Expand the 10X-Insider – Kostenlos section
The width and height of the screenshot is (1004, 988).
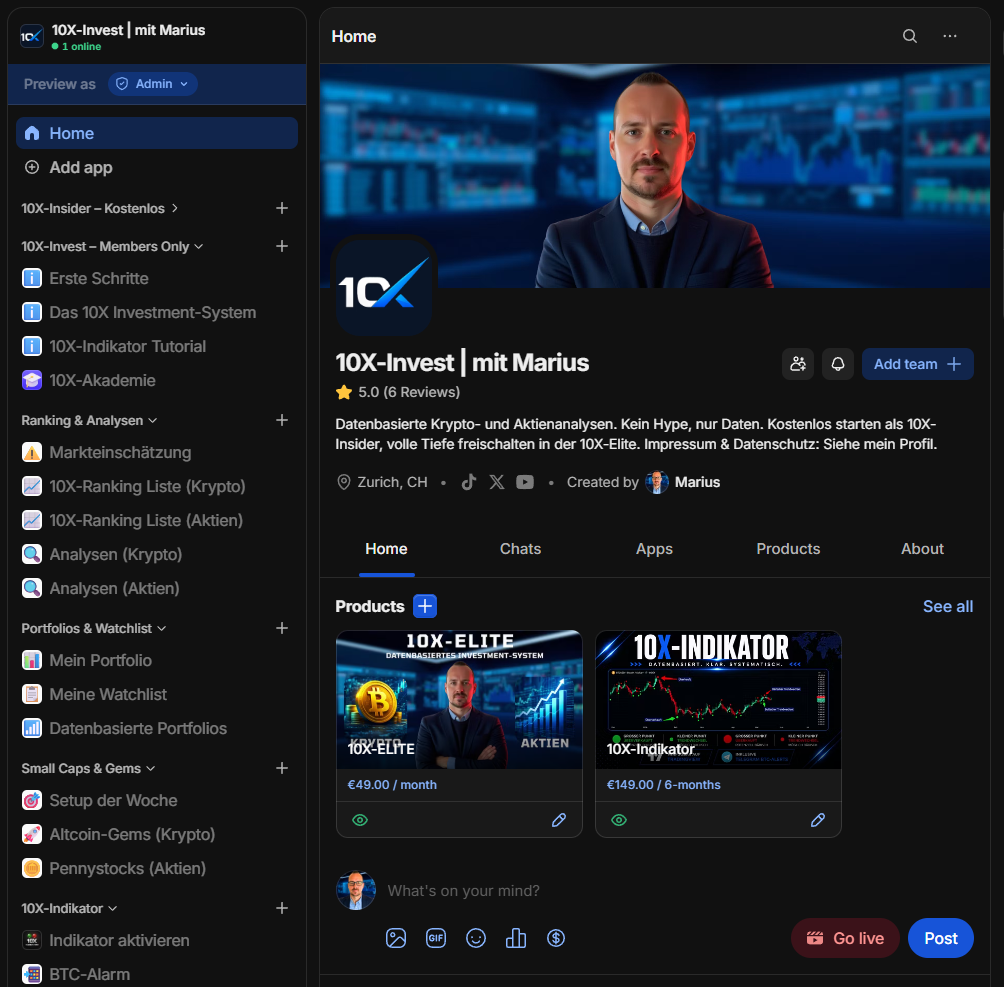(x=99, y=208)
